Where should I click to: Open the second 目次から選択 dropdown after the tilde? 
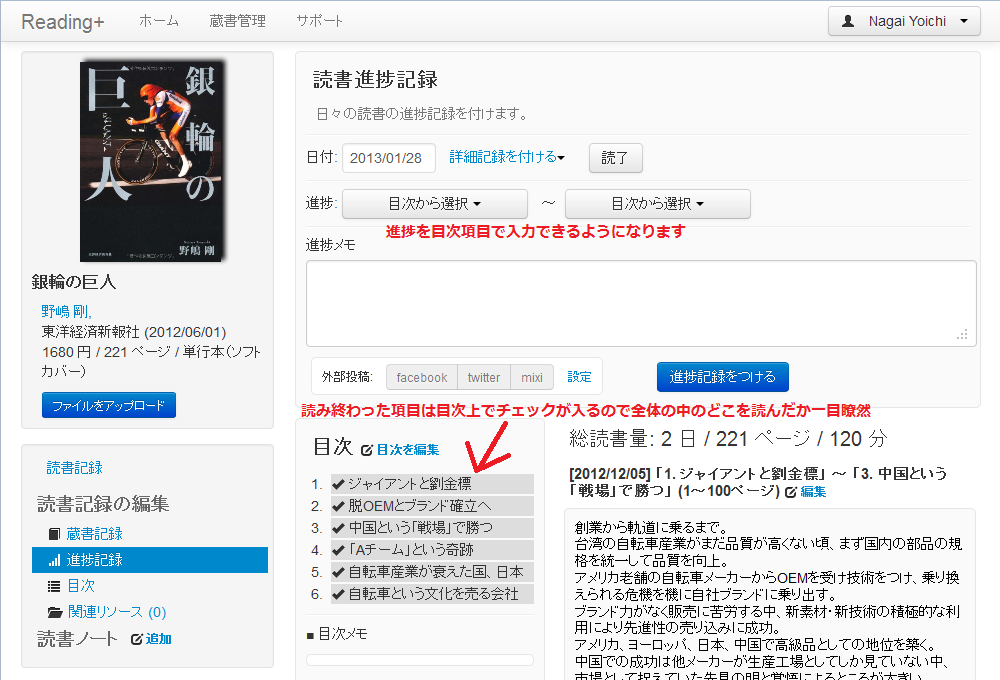pos(658,203)
